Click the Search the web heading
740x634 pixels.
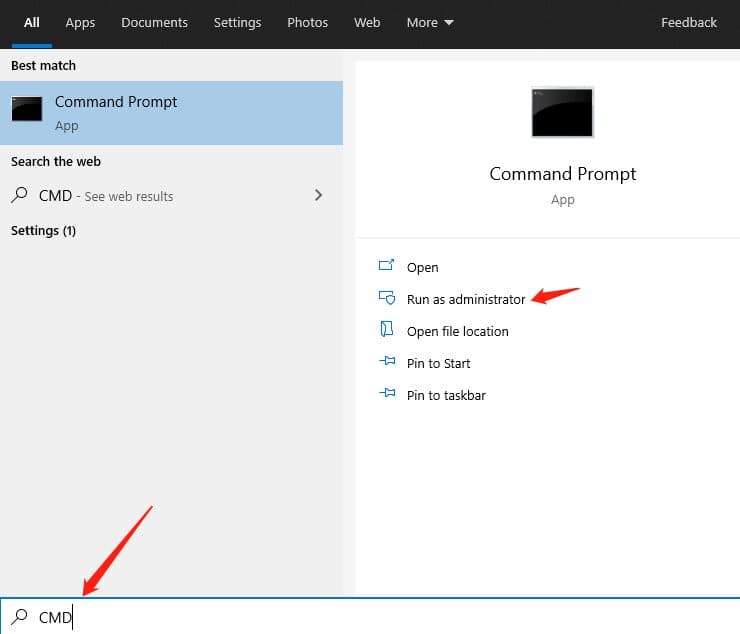[56, 161]
